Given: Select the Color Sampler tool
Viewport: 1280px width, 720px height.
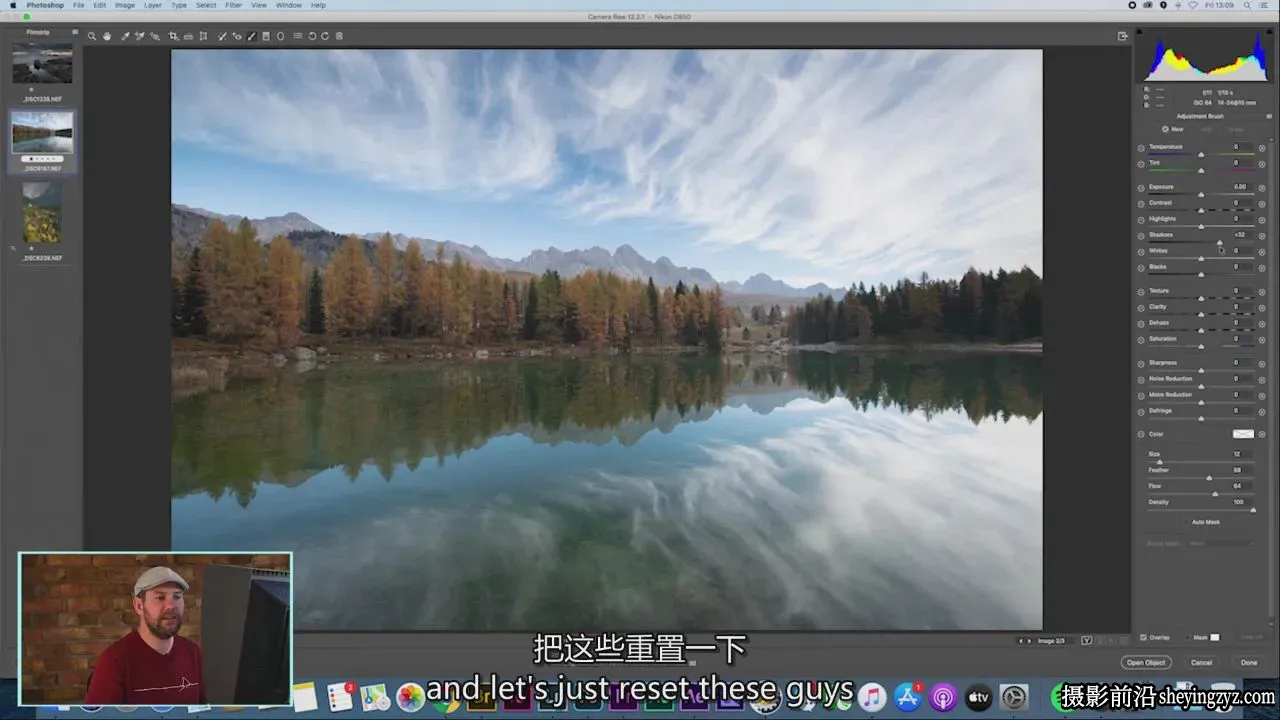Looking at the screenshot, I should [140, 36].
